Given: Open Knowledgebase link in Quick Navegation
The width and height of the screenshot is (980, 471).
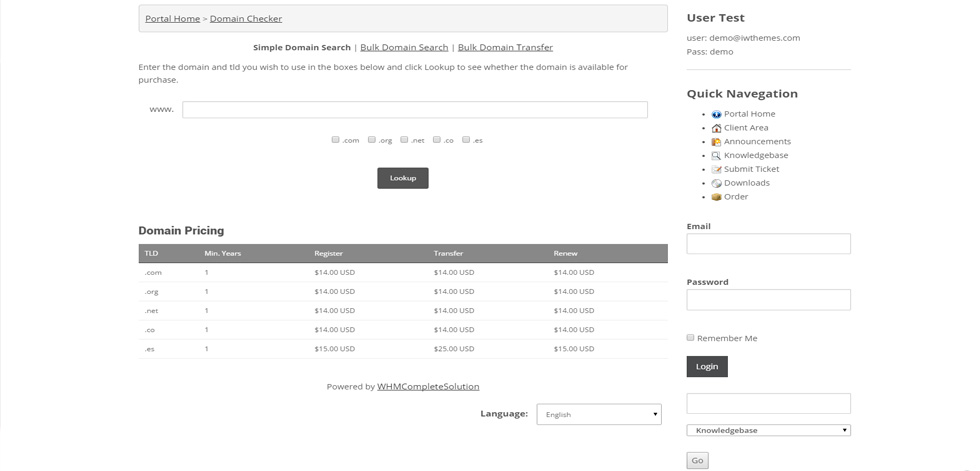Looking at the screenshot, I should 756,156.
